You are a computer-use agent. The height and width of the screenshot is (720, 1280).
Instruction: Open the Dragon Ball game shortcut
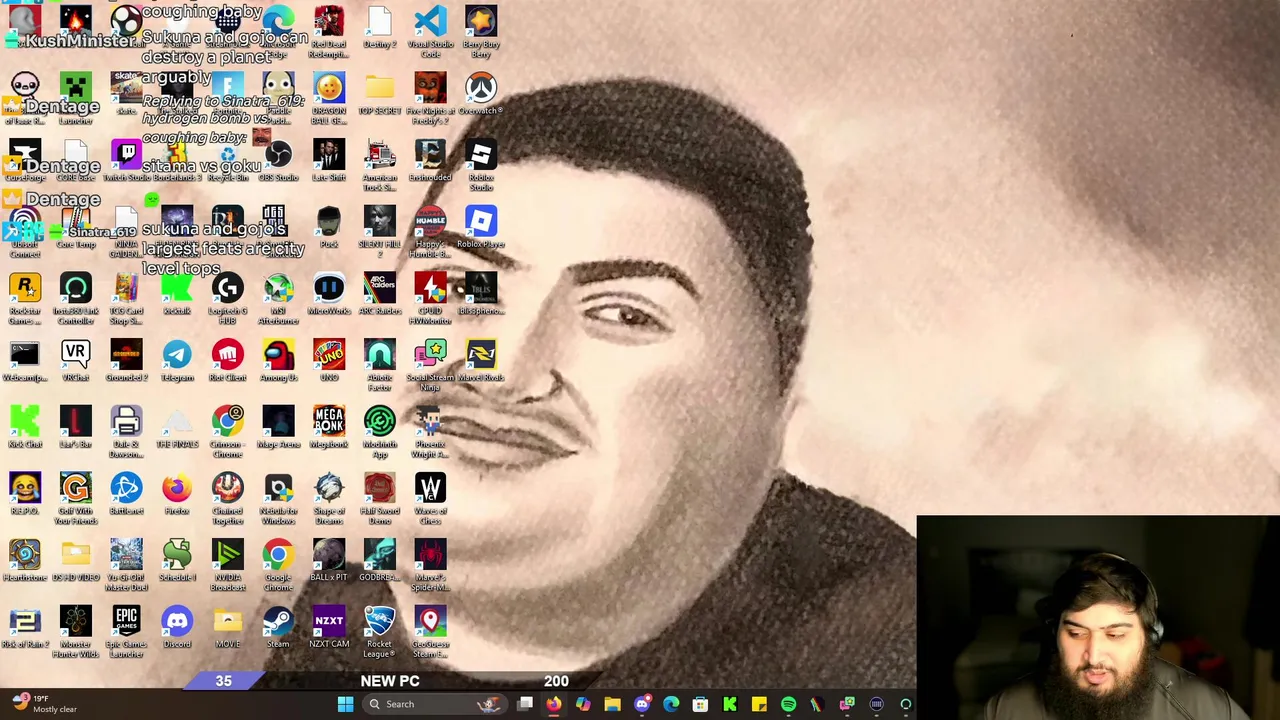point(329,98)
